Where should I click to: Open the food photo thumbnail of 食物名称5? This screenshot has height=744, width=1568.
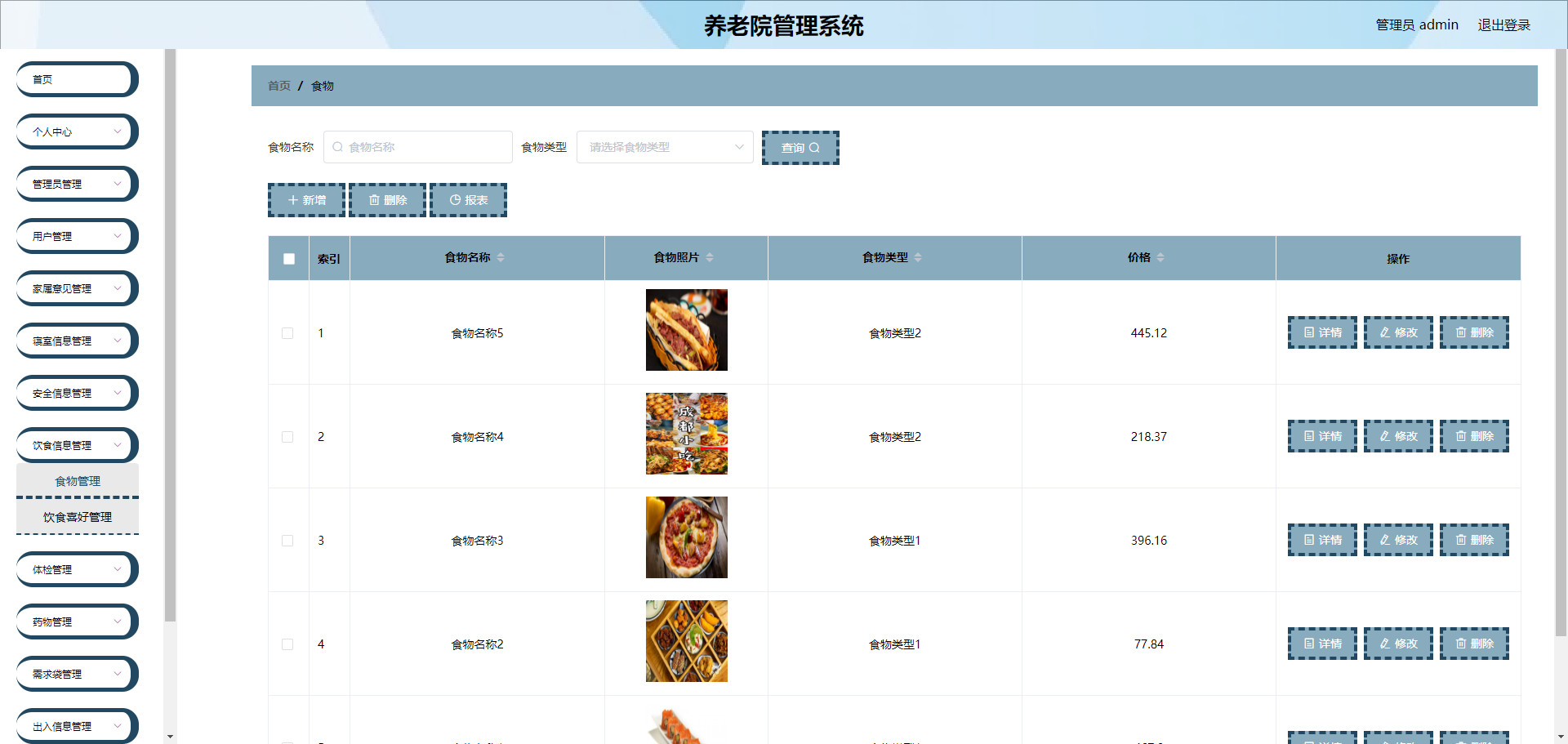(687, 330)
